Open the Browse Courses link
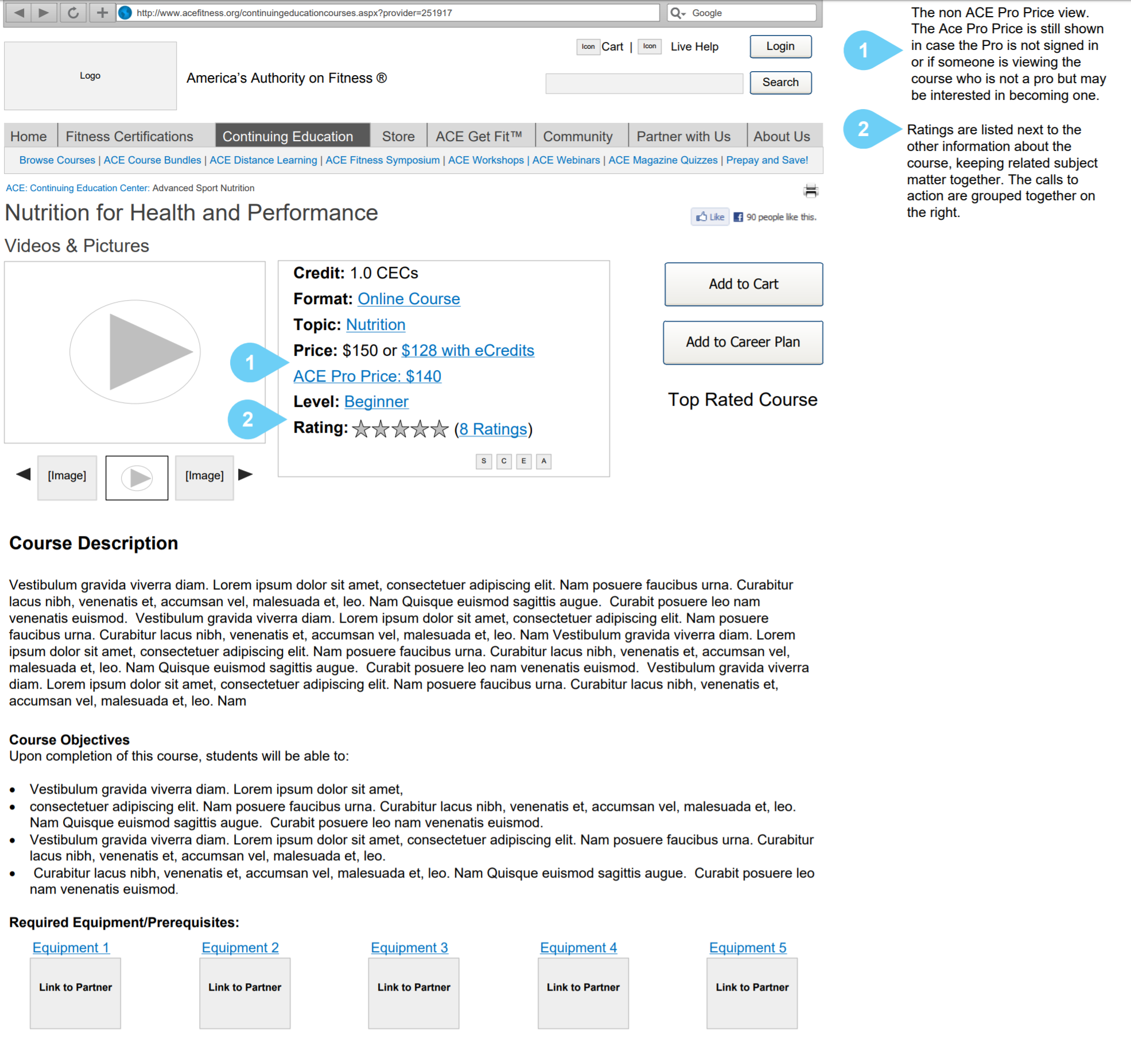The height and width of the screenshot is (1064, 1131). pos(57,160)
